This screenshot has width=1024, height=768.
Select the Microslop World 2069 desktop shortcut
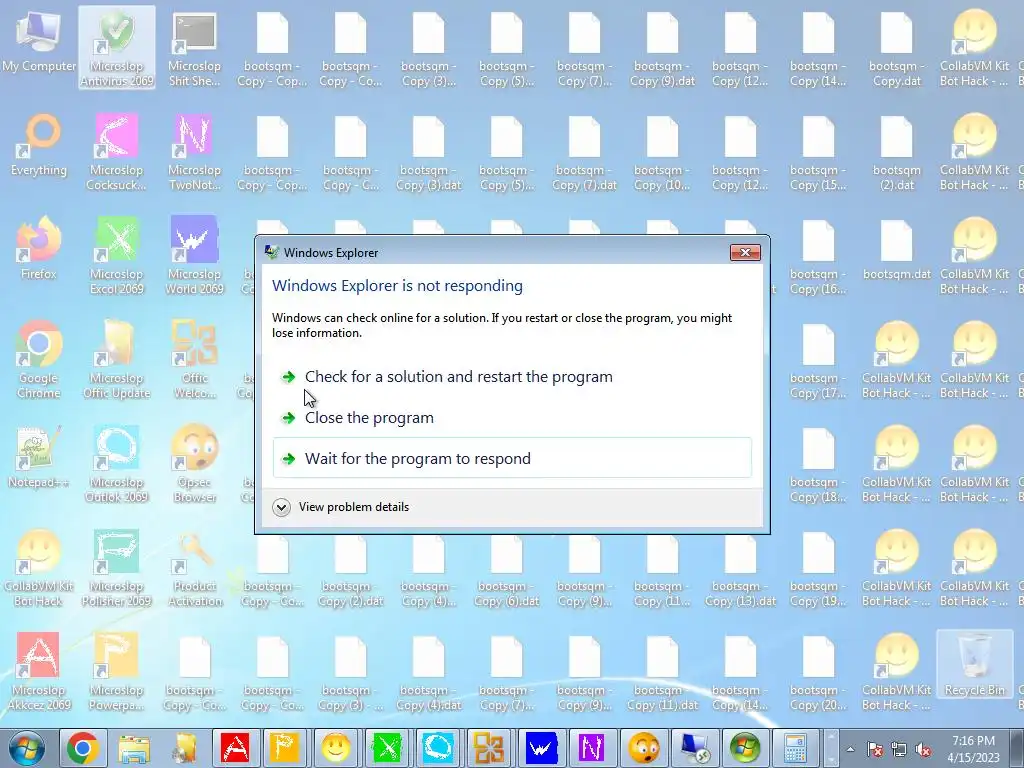point(195,256)
